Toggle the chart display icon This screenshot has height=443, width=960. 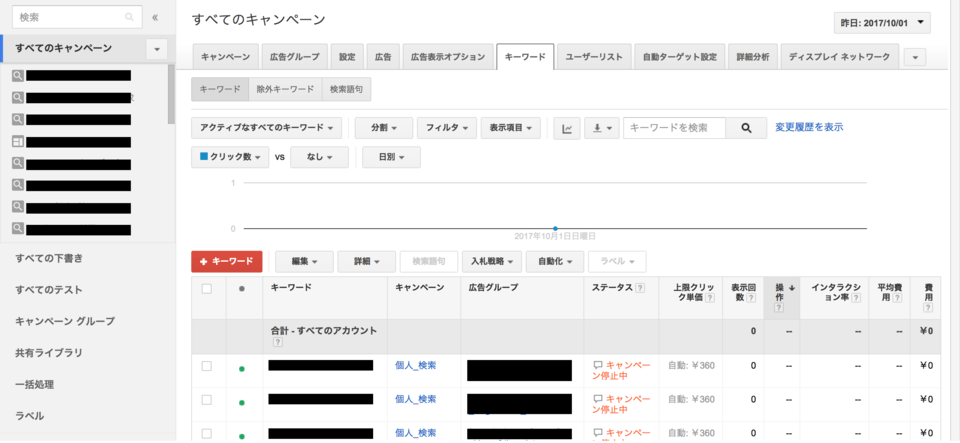567,128
